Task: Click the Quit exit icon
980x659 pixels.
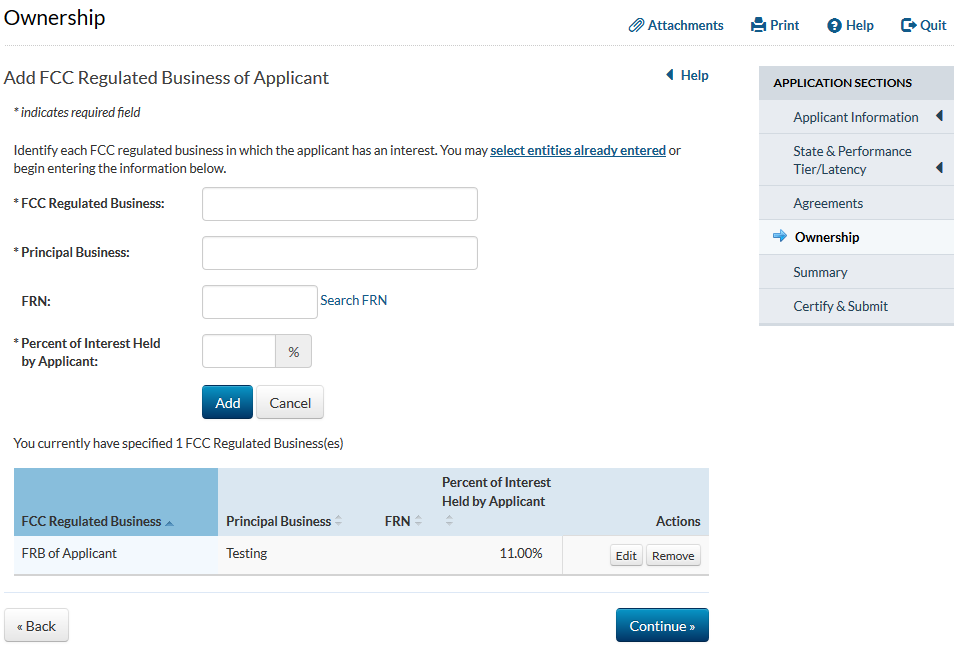Action: point(908,26)
